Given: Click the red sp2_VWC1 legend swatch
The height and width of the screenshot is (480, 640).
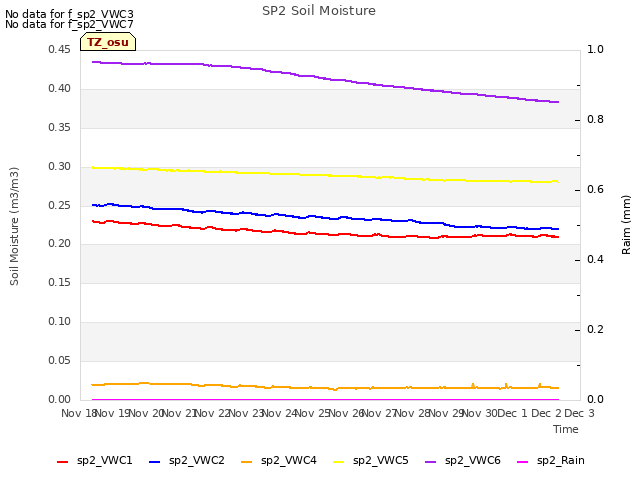Looking at the screenshot, I should click(x=62, y=462).
